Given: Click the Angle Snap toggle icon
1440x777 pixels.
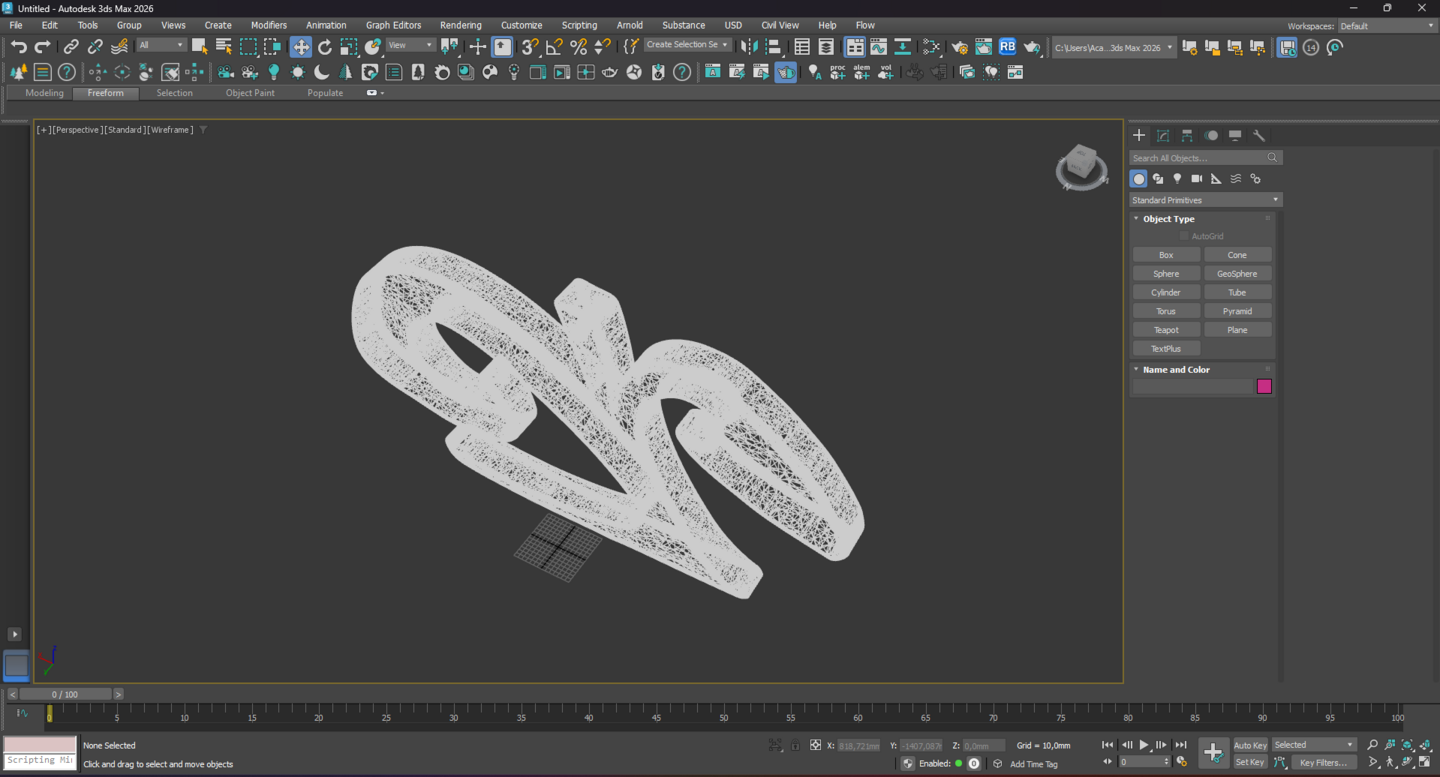Looking at the screenshot, I should [x=554, y=47].
